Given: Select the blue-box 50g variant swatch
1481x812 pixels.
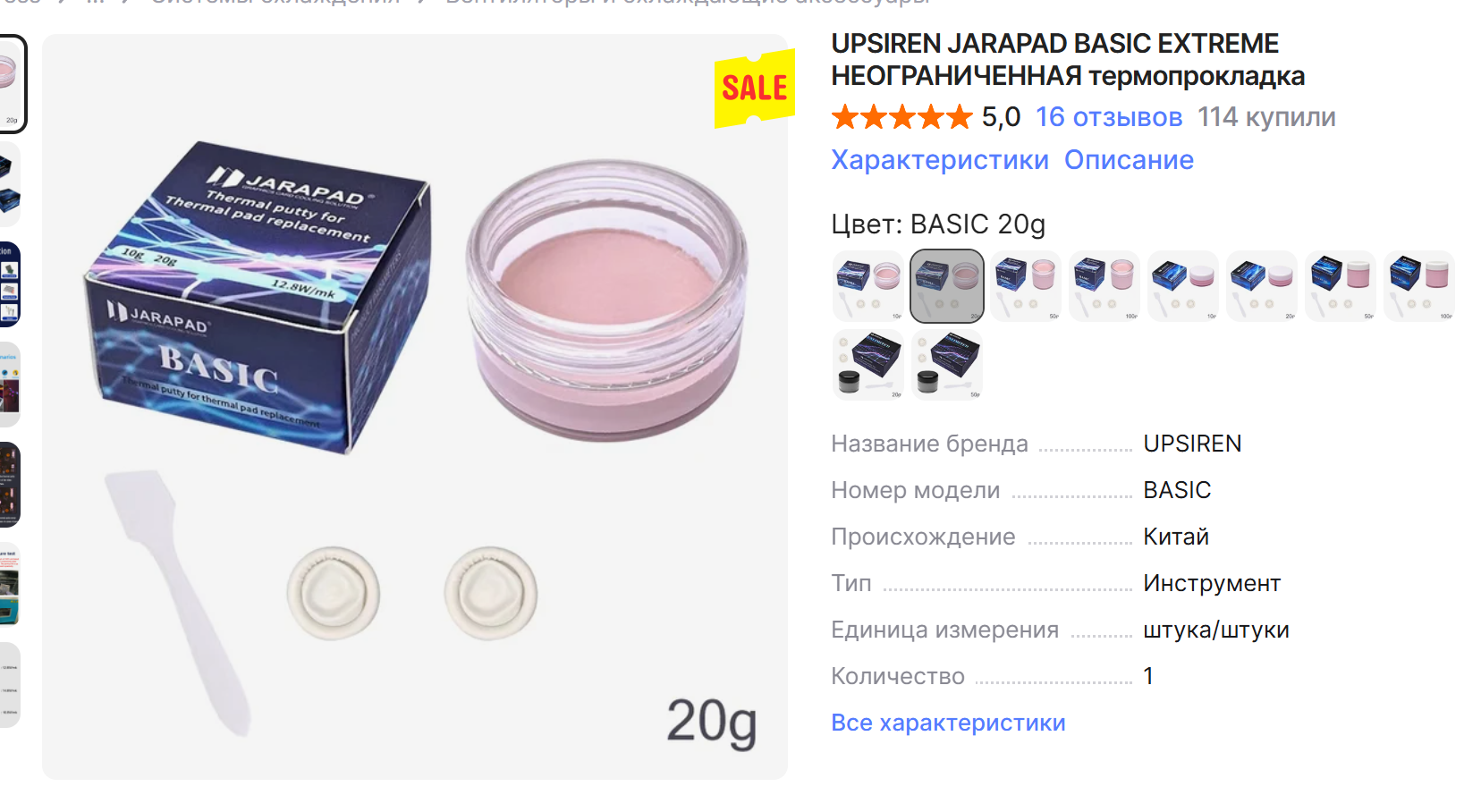Looking at the screenshot, I should (x=1340, y=286).
